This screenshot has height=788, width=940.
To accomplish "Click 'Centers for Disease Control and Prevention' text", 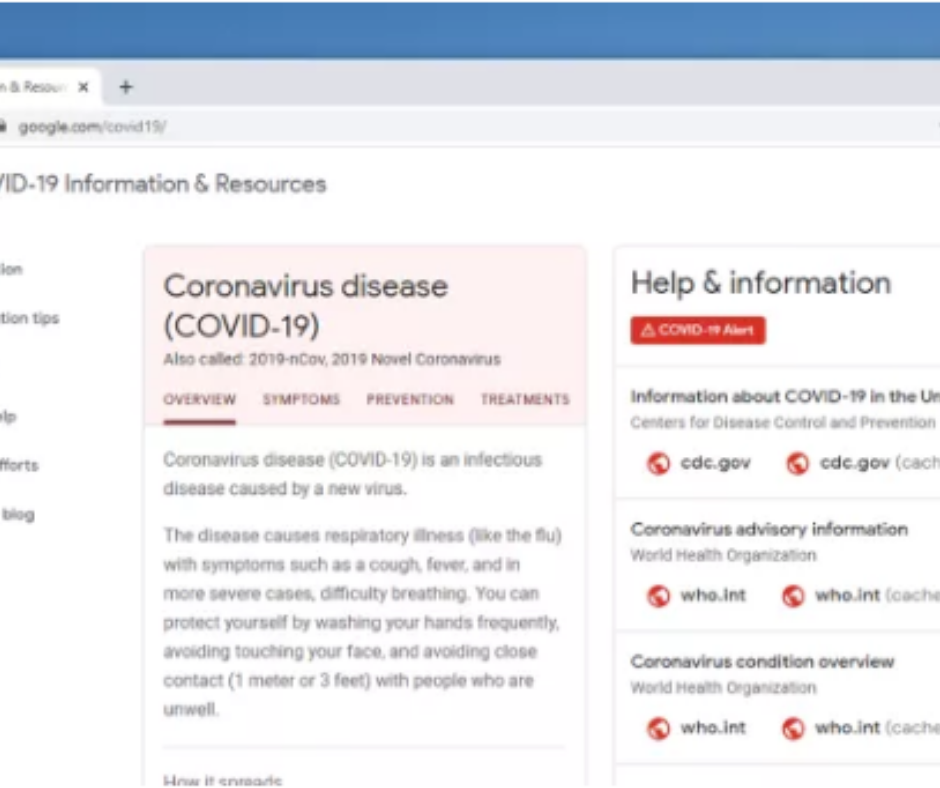I will coord(782,423).
